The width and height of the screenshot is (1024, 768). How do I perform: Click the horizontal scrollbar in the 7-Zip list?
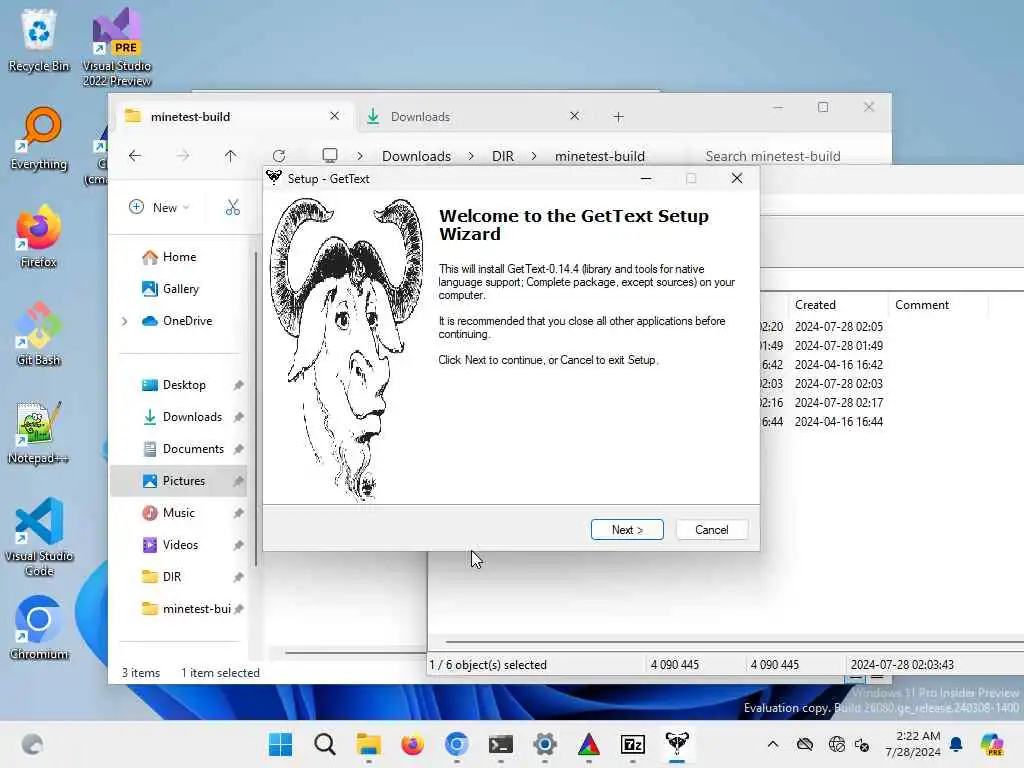click(735, 642)
